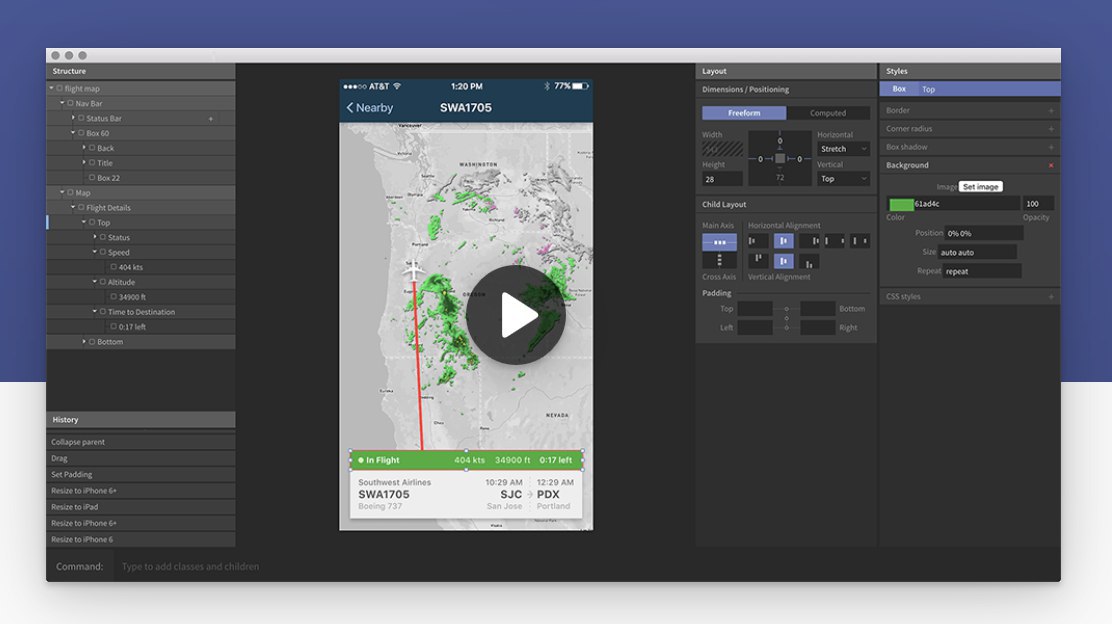Expand the Status Bar tree node
The image size is (1112, 624).
[73, 118]
